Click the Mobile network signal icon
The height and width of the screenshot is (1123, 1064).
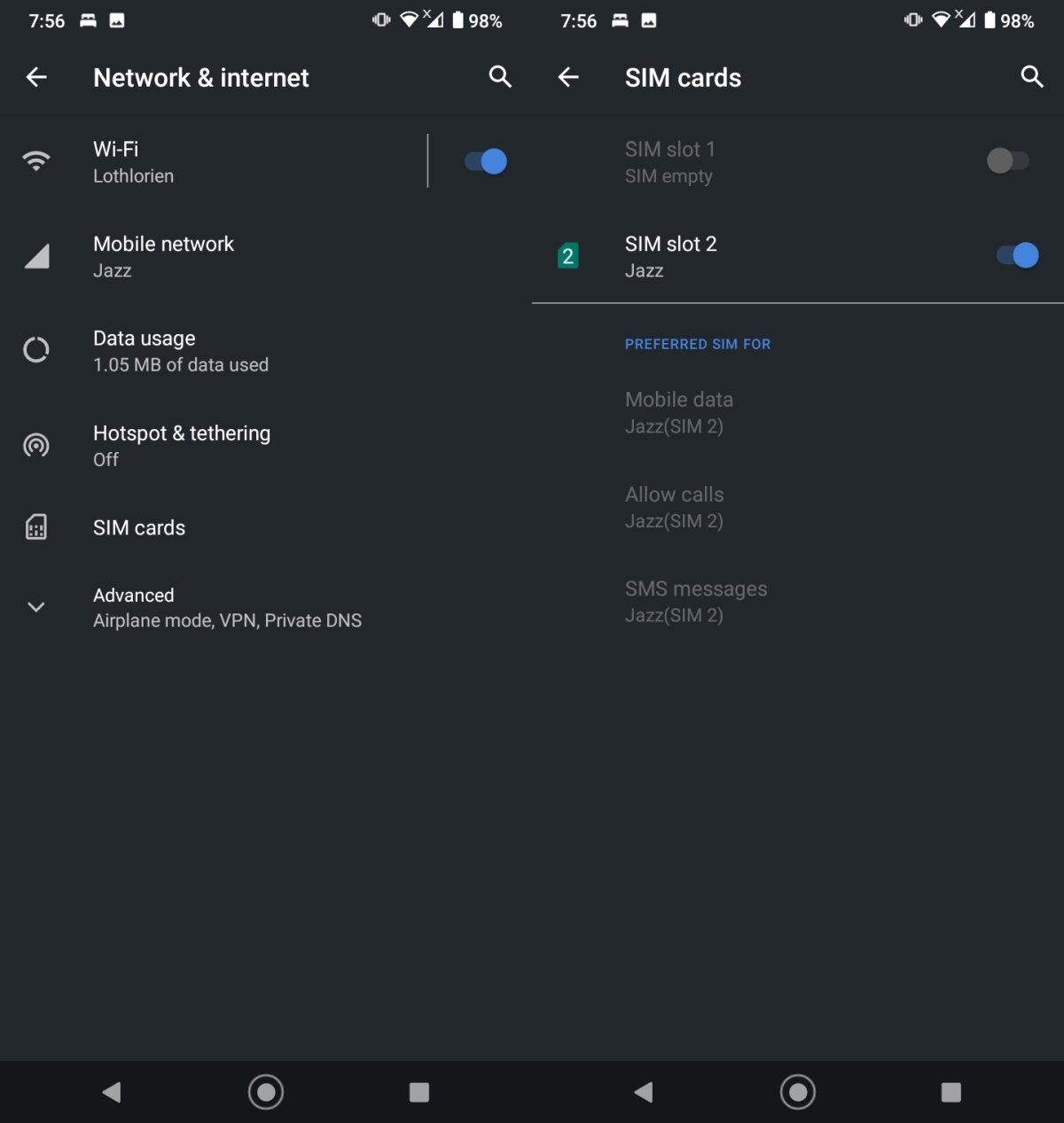coord(35,256)
